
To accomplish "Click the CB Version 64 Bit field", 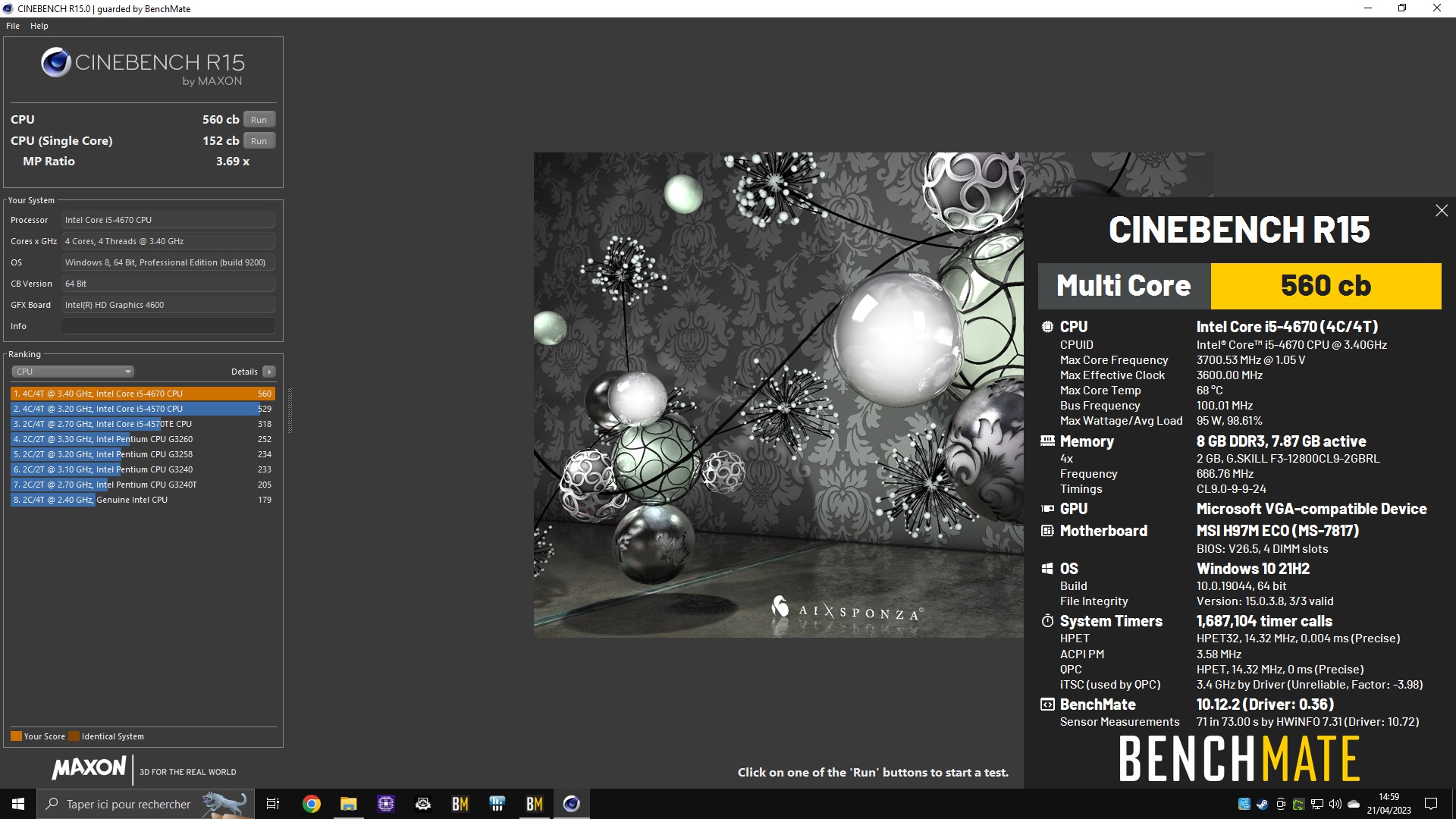I will click(x=168, y=284).
